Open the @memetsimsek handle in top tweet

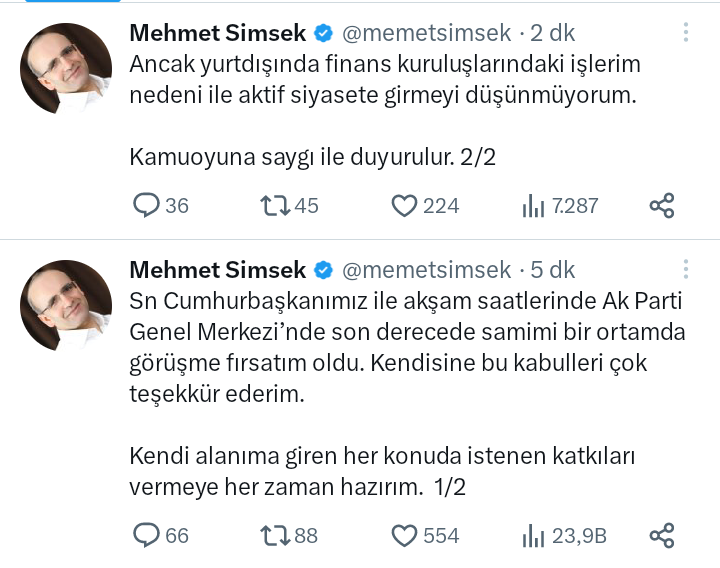[x=427, y=34]
